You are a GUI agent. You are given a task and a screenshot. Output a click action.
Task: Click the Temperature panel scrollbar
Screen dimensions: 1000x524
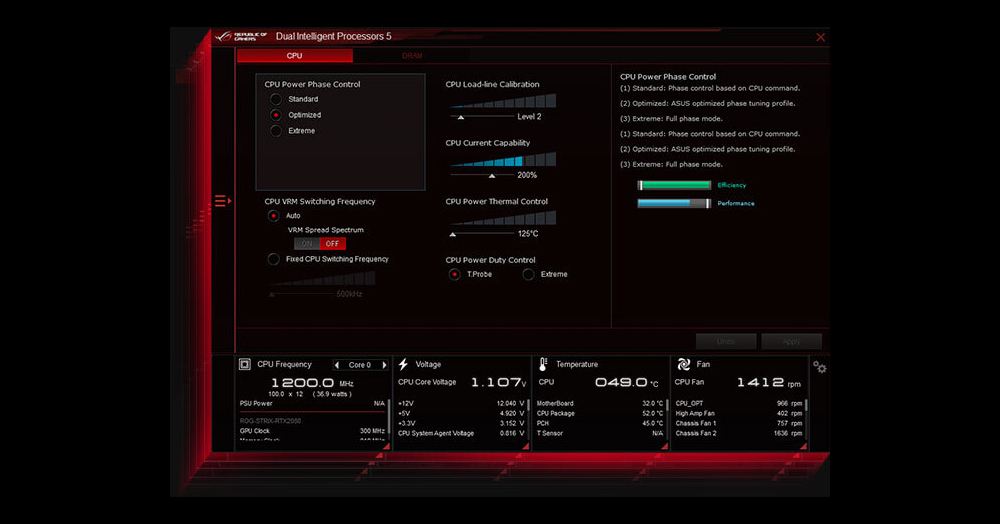point(667,407)
